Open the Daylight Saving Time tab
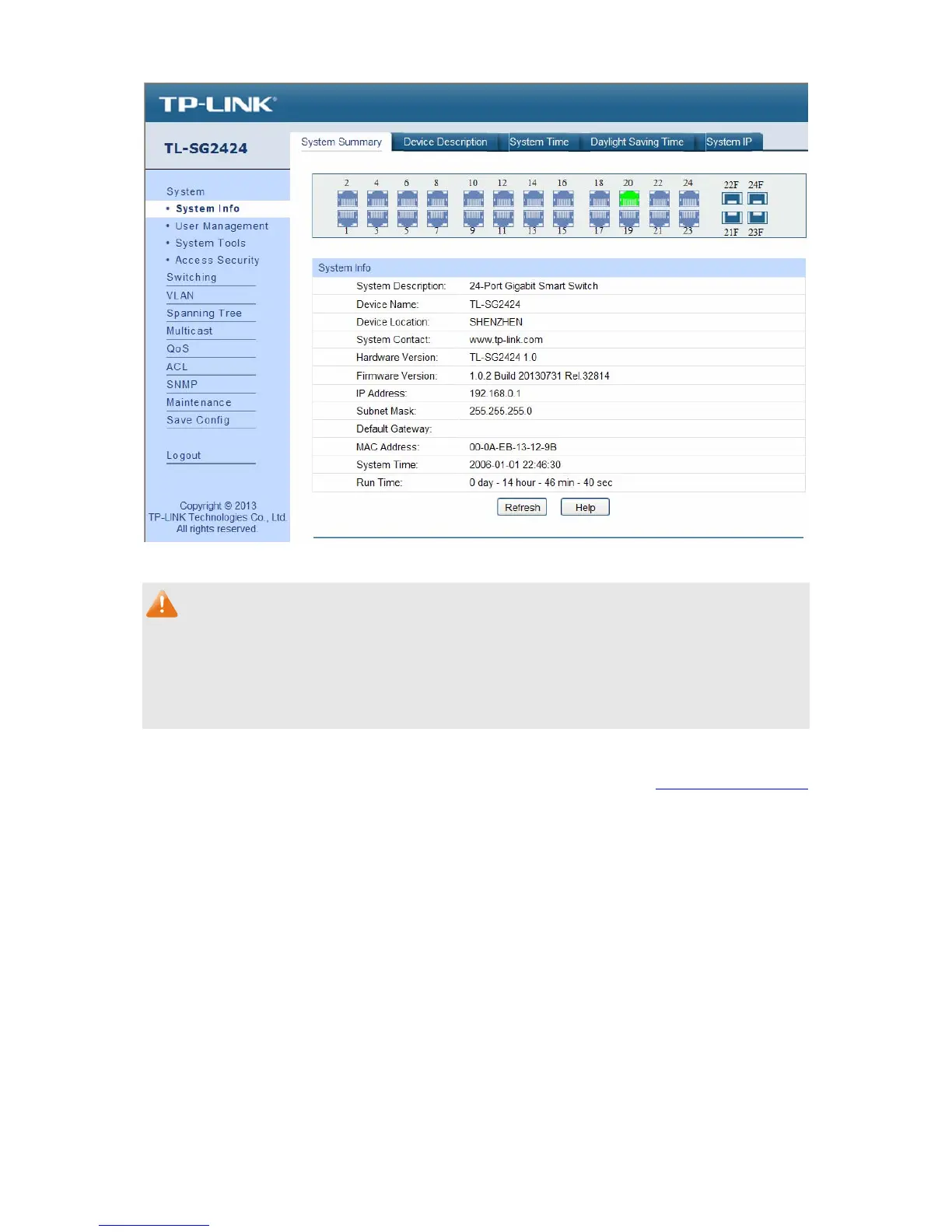The image size is (952, 1232). pos(637,142)
